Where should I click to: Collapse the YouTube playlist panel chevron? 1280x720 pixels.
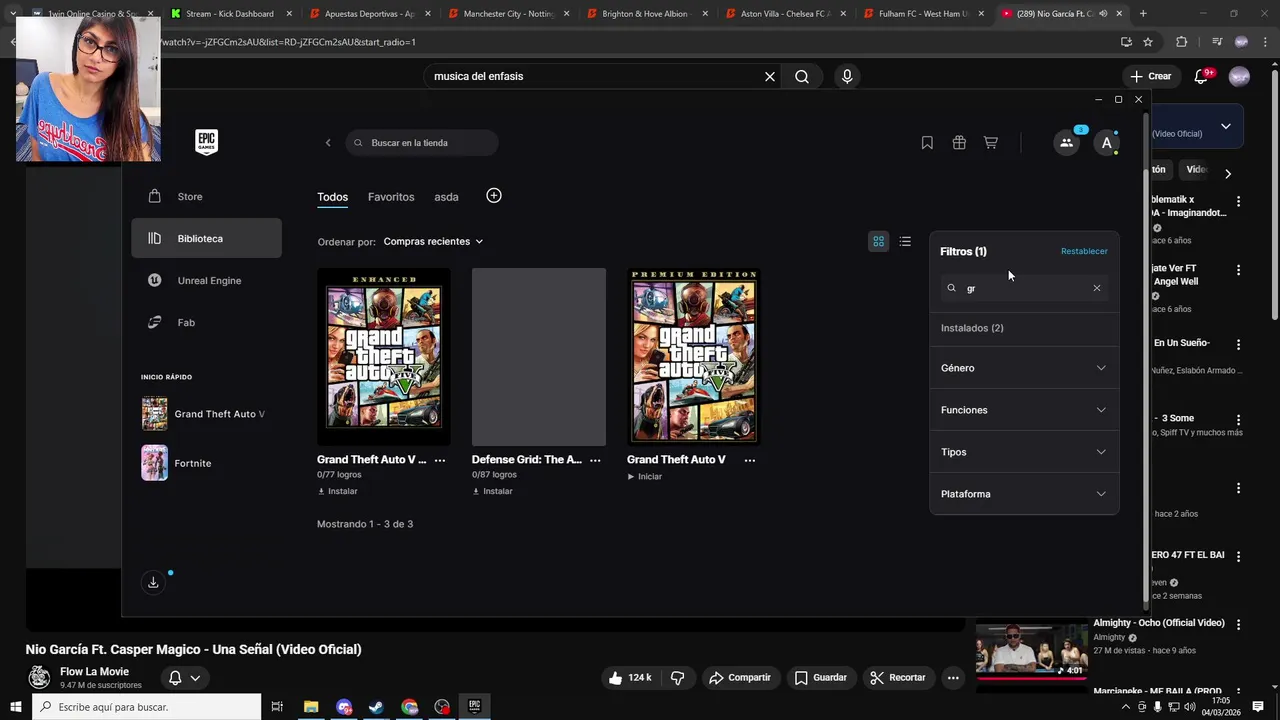pos(1226,127)
